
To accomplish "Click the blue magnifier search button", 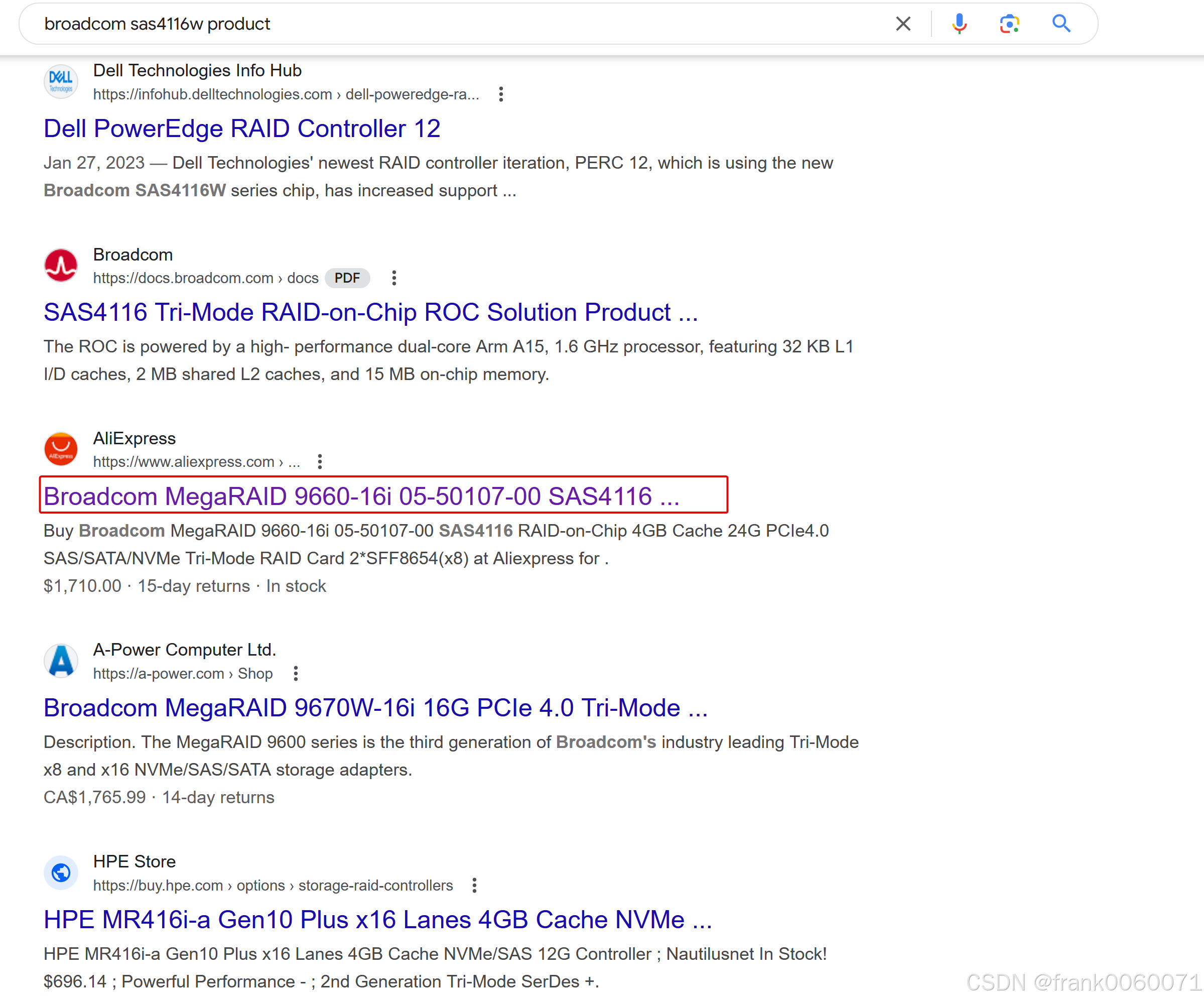I will (x=1060, y=24).
